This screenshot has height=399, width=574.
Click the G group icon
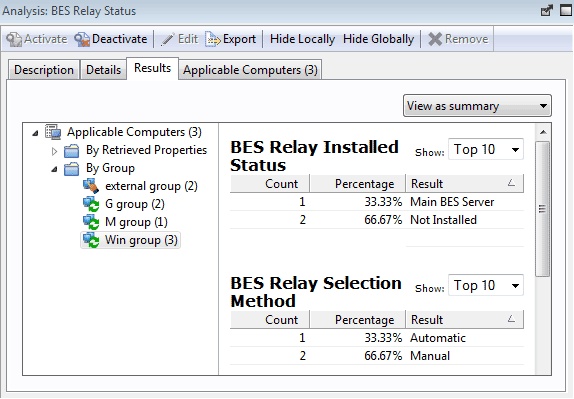coord(91,204)
